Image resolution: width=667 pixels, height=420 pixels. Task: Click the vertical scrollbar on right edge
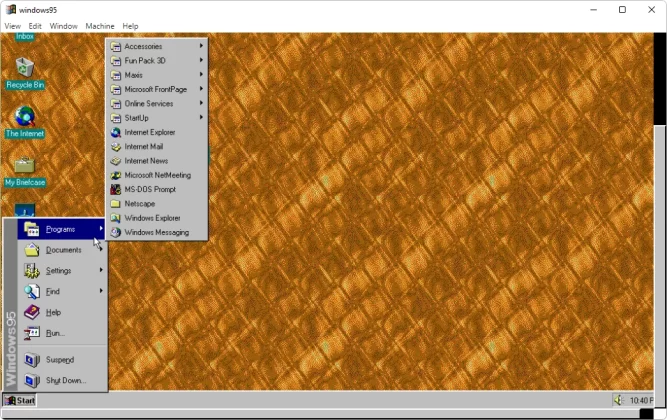660,264
